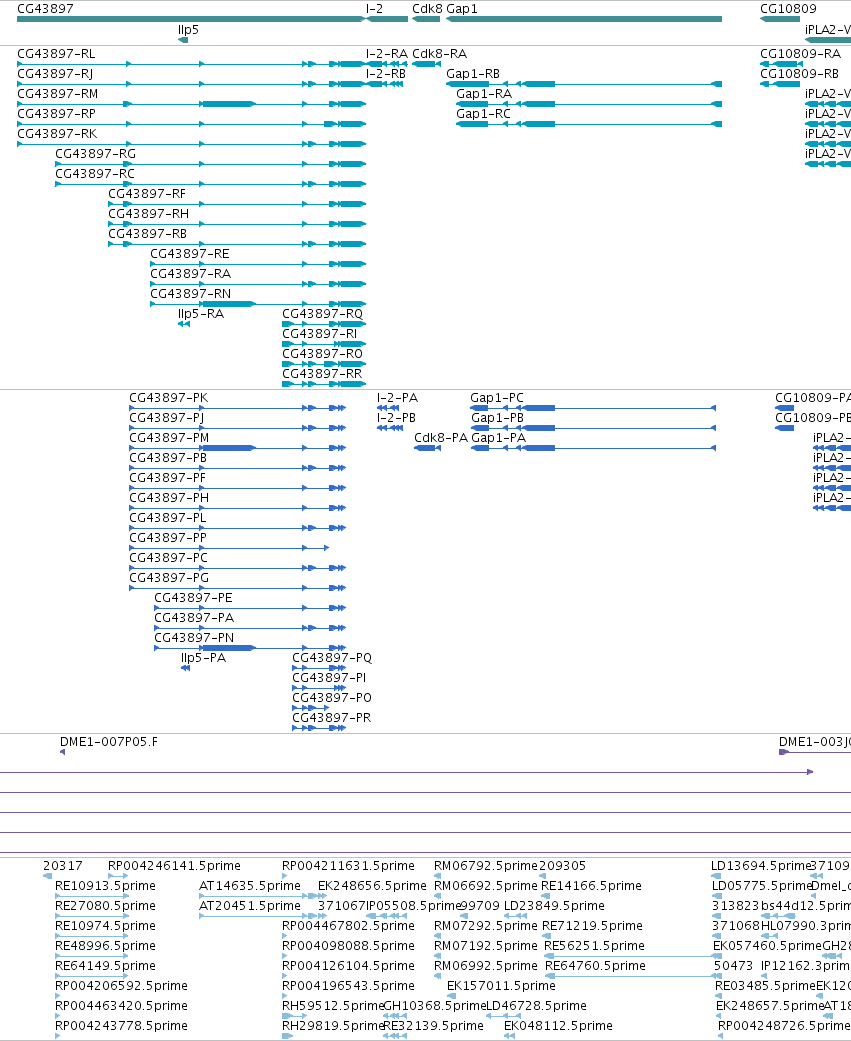Click the Gap1-RC transcript label
Viewport: 851px width, 1041px height.
click(483, 114)
